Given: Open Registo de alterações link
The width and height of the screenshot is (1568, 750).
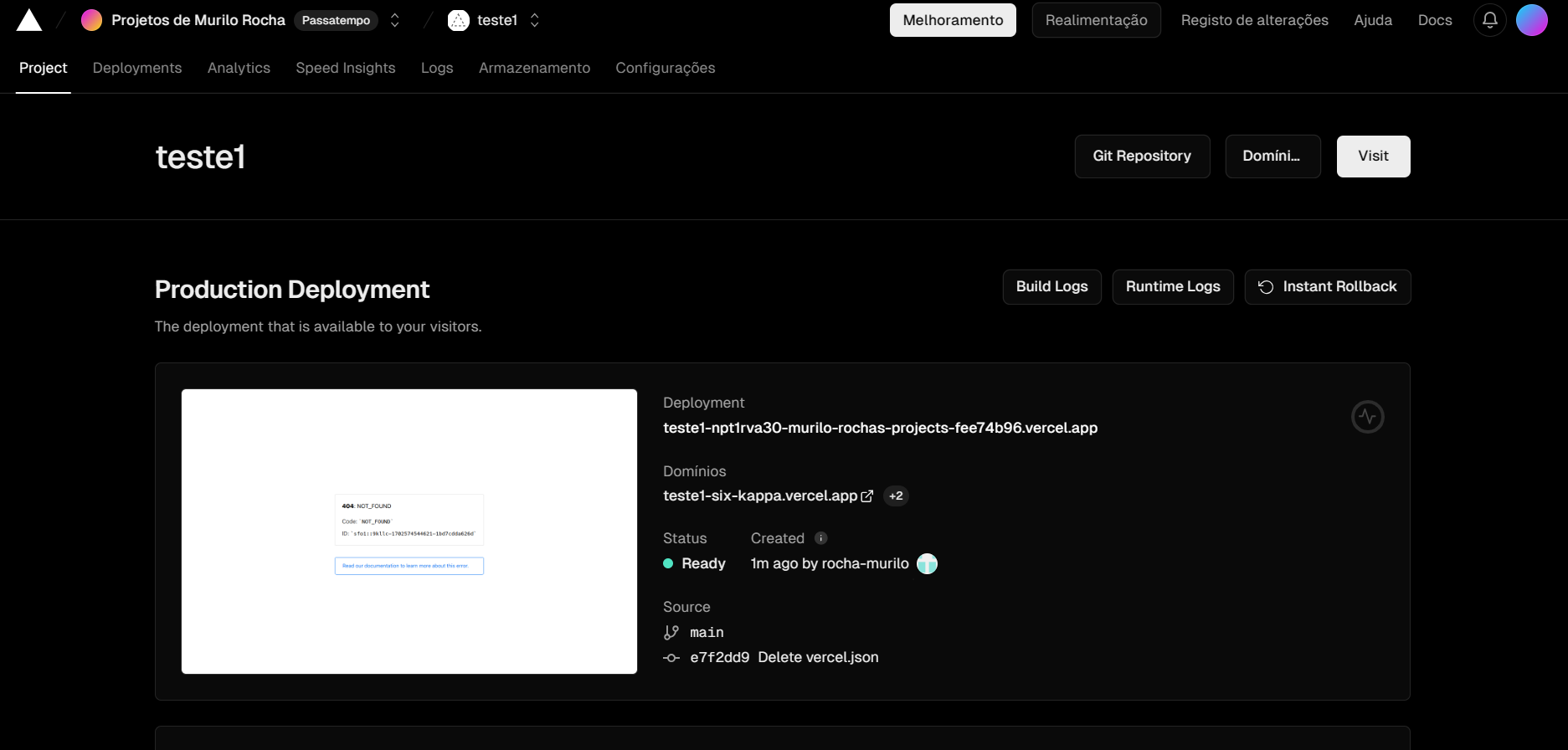Looking at the screenshot, I should point(1254,20).
